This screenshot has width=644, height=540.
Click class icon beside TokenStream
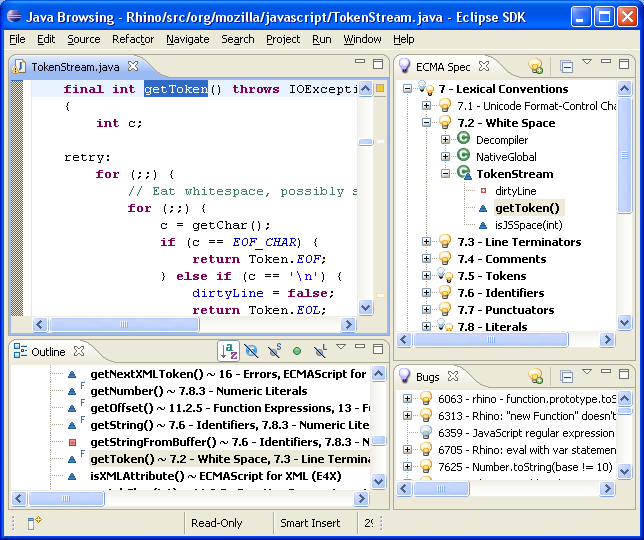[464, 173]
